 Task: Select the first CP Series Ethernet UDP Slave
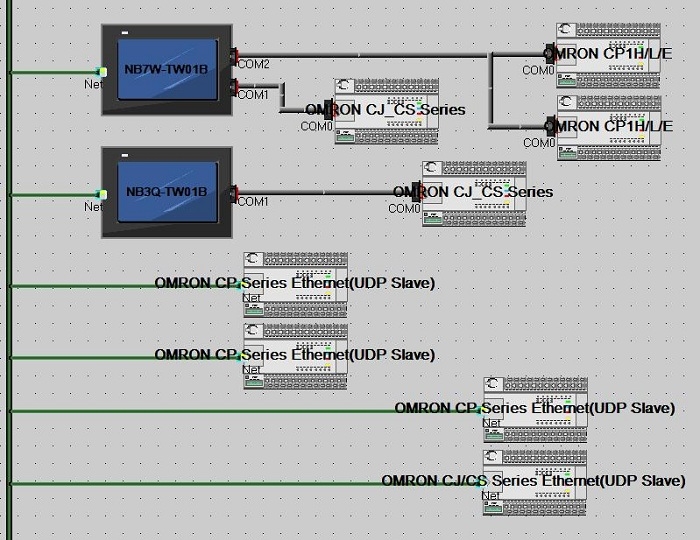coord(296,285)
